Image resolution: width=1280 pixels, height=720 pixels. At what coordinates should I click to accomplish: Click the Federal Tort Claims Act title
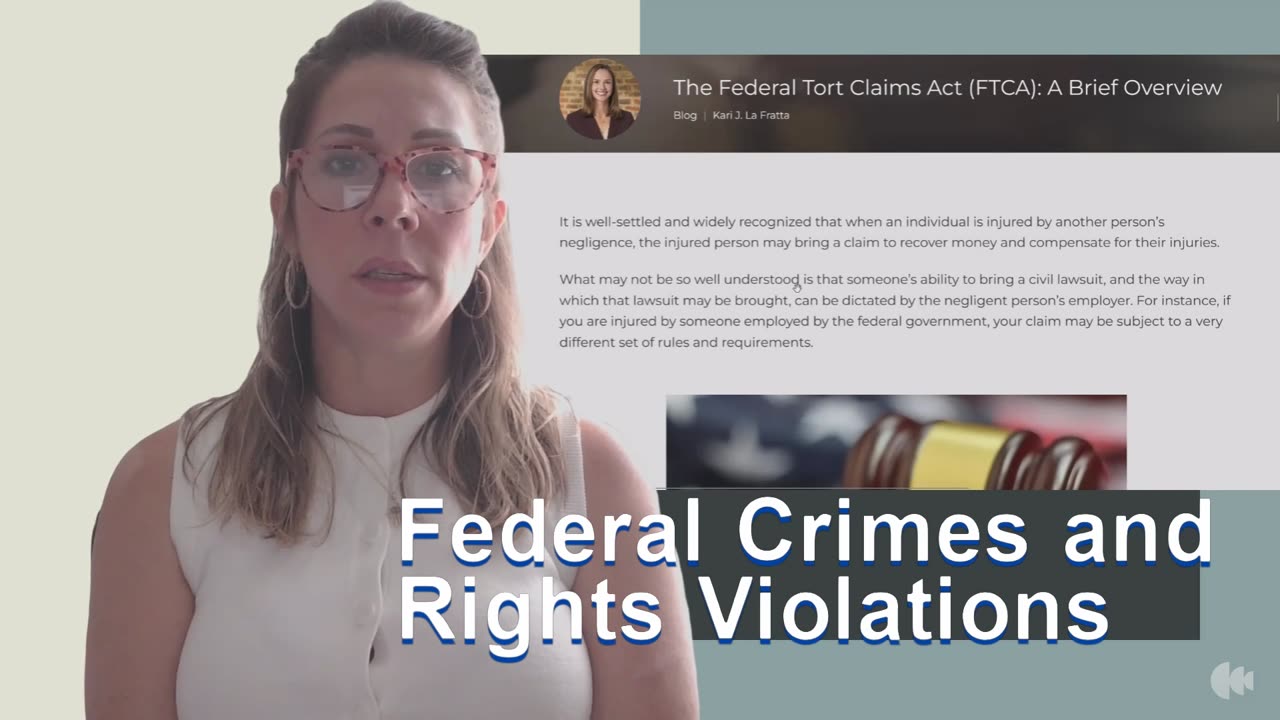click(x=947, y=87)
